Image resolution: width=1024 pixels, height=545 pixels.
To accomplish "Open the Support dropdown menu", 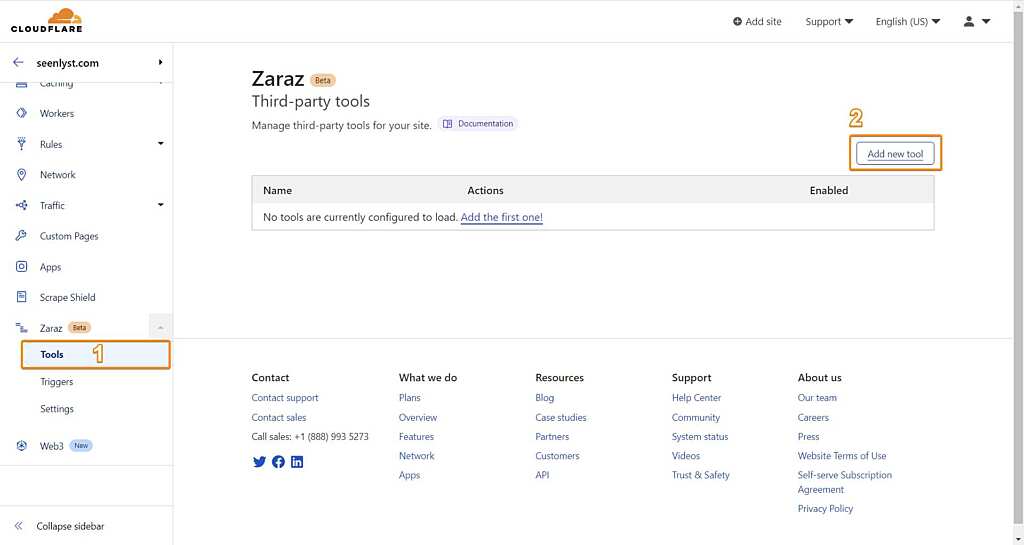I will coord(829,22).
